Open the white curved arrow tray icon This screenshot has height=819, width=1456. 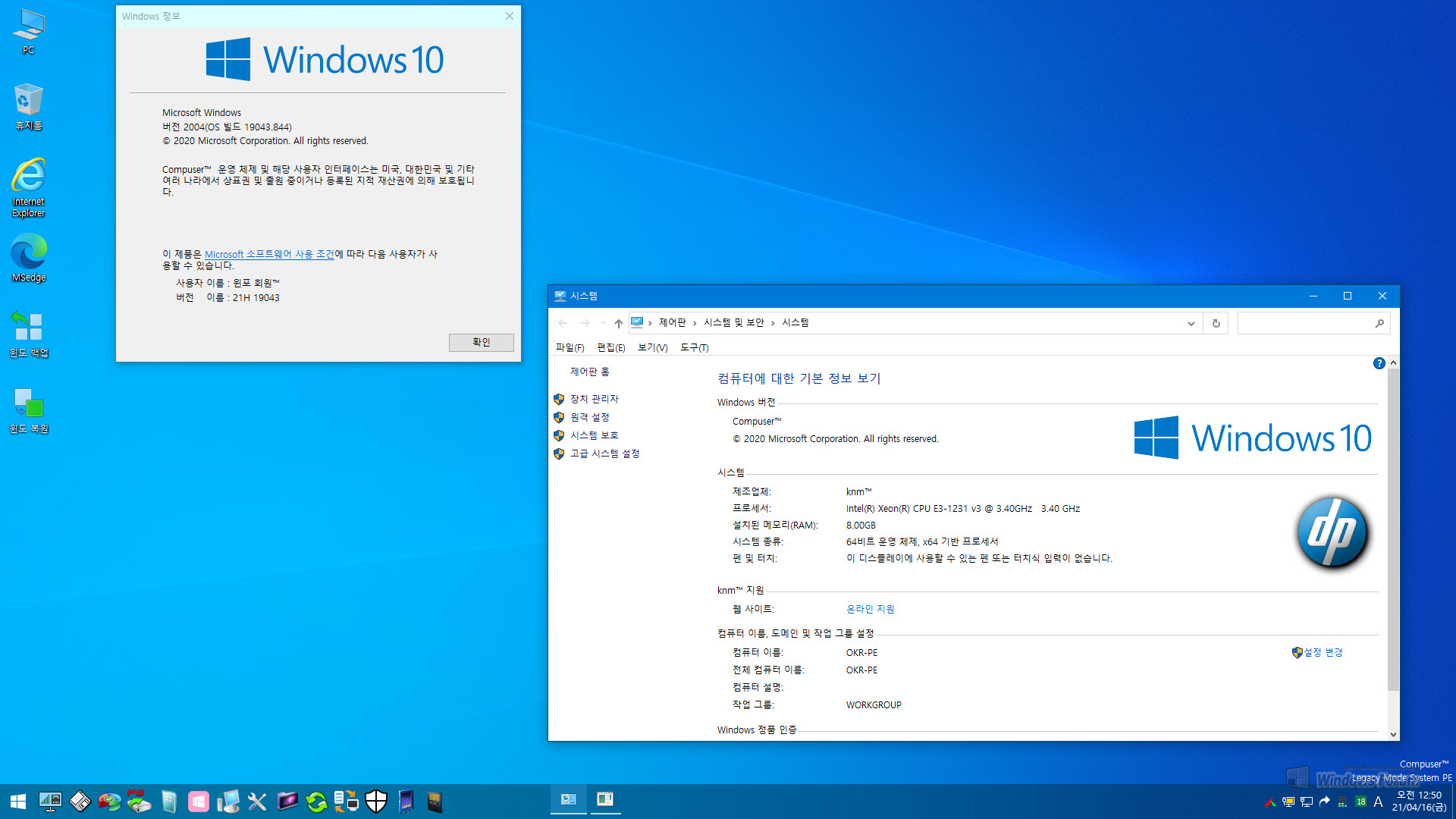pyautogui.click(x=1325, y=802)
